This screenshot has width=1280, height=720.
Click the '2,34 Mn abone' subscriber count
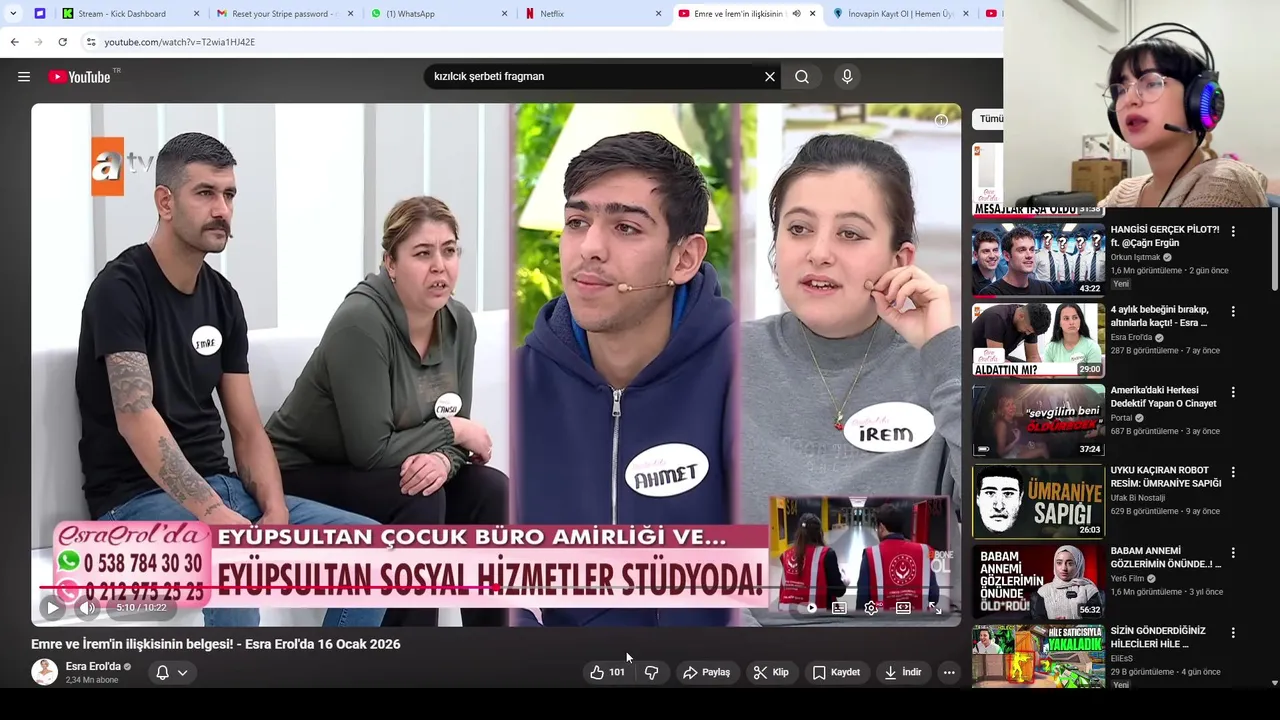(92, 680)
